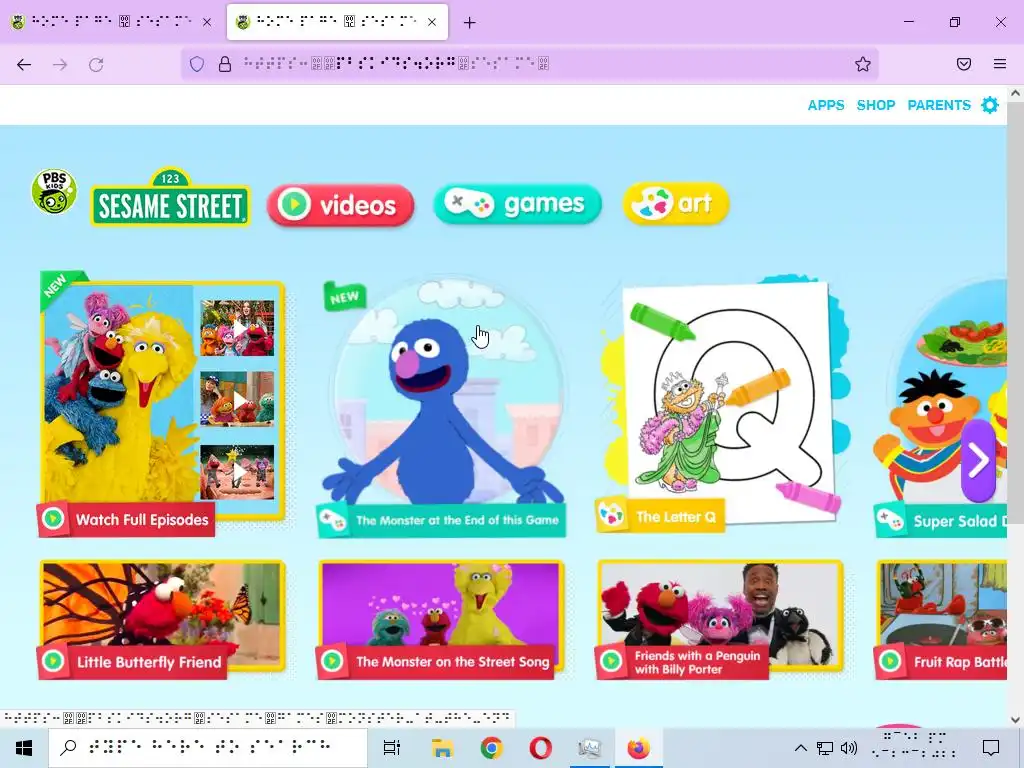
Task: Open the PARENTS link
Action: click(x=938, y=105)
